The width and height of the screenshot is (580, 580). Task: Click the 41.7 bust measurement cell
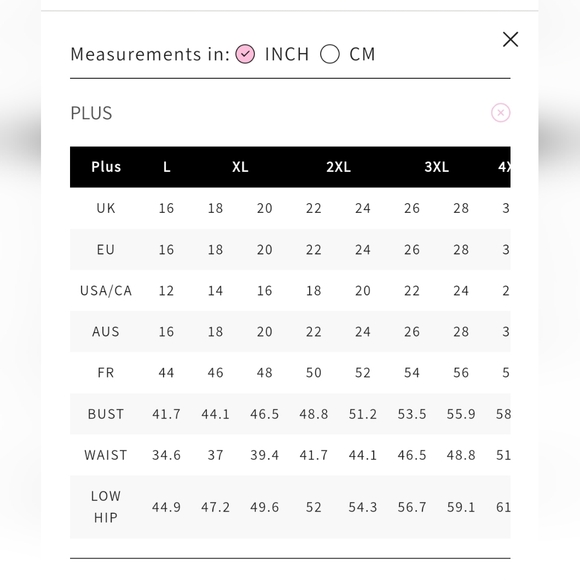166,414
